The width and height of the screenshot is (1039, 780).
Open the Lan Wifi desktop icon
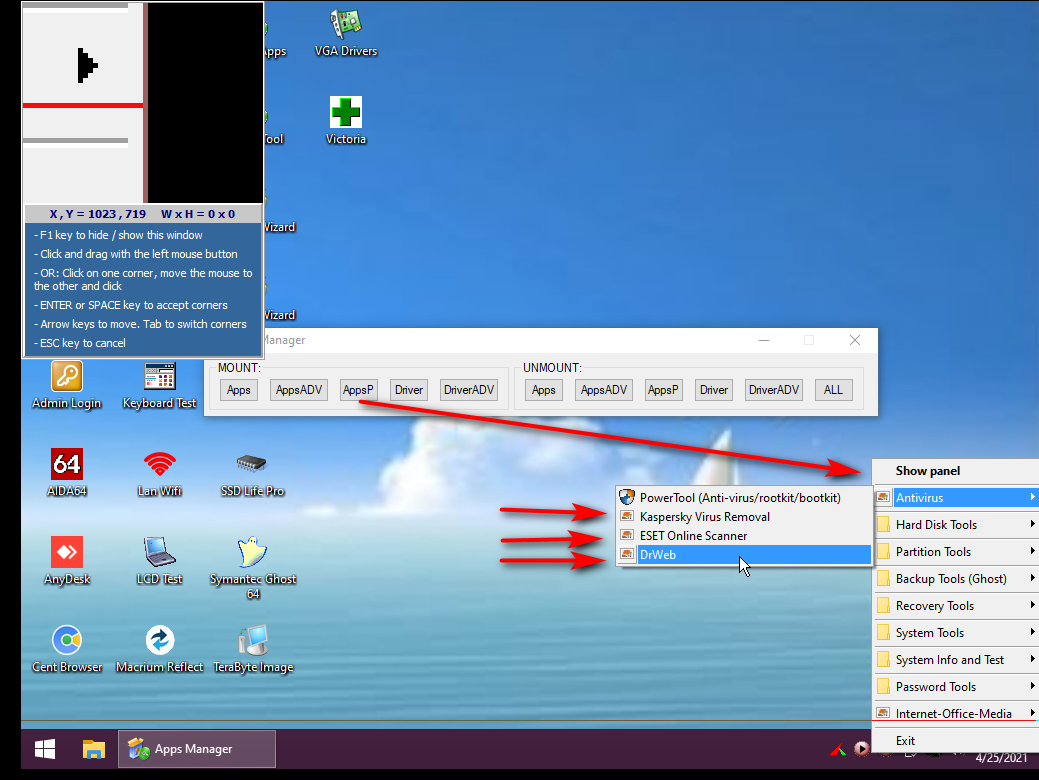160,473
